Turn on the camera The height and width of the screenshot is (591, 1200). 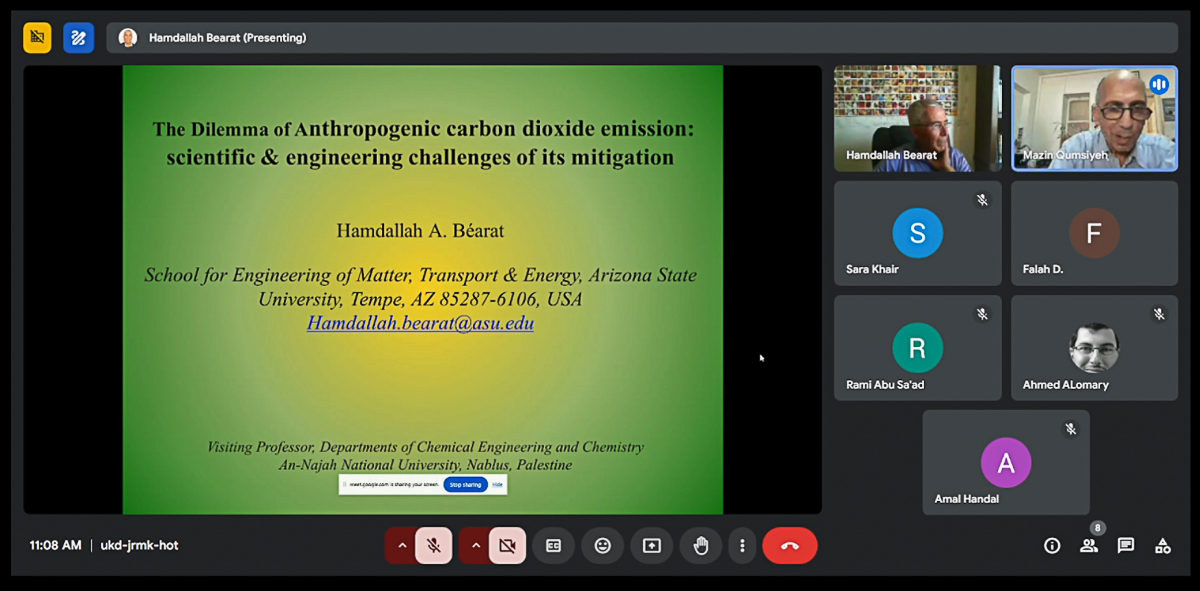point(507,546)
